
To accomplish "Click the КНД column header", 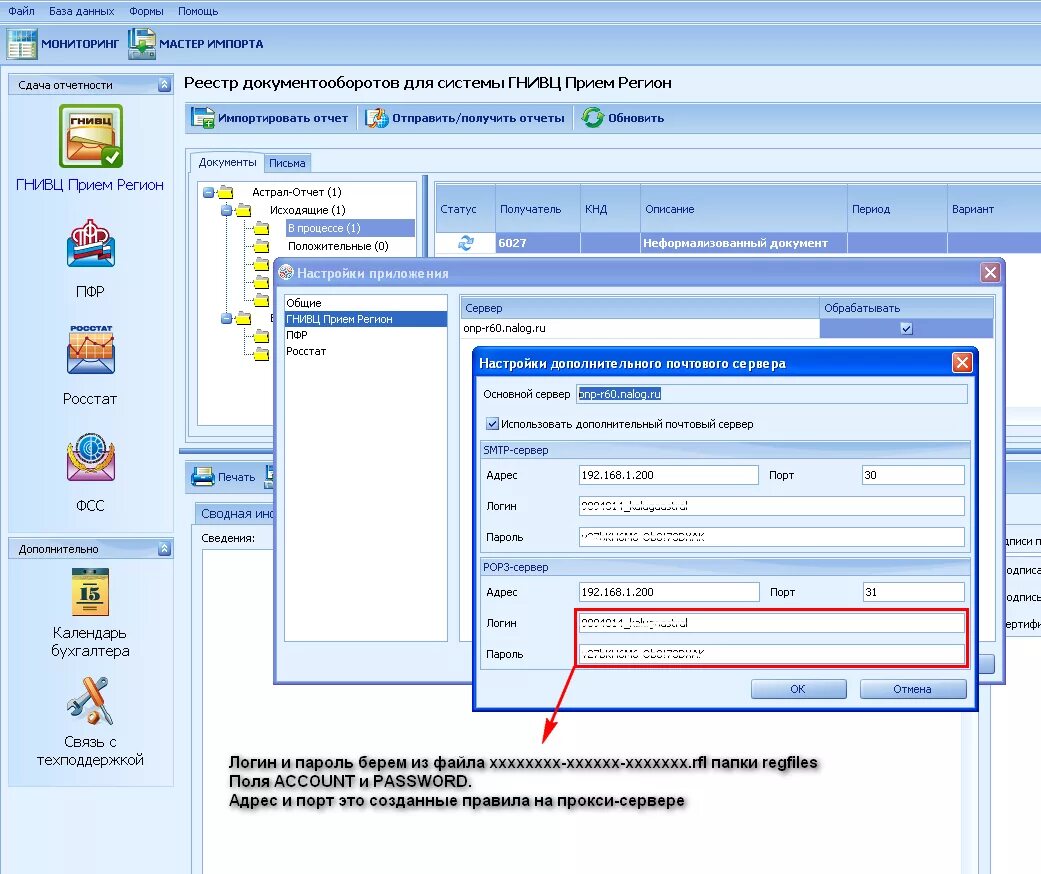I will [610, 209].
